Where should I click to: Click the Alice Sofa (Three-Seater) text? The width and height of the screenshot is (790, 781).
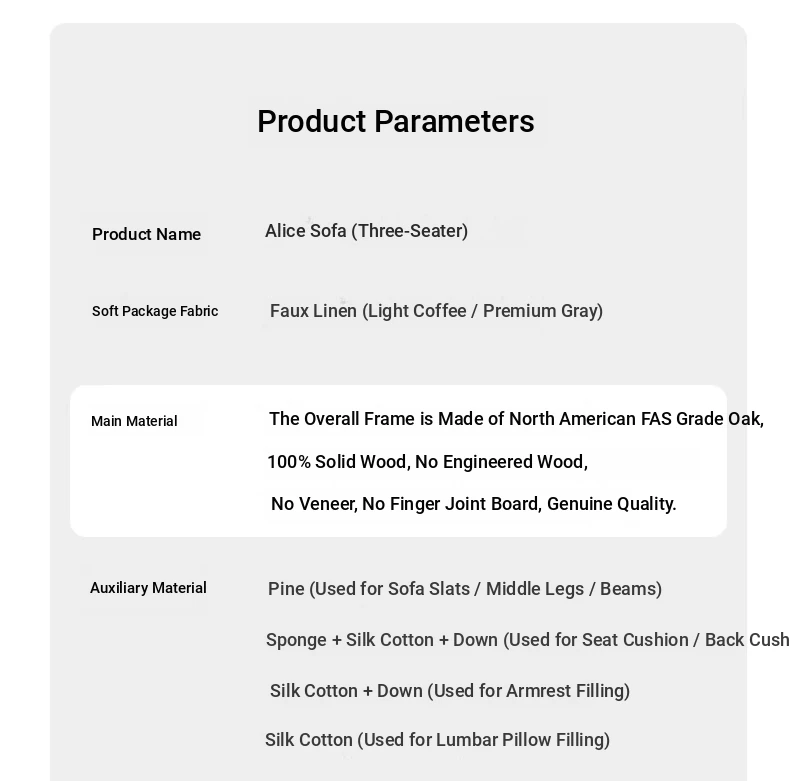click(366, 231)
